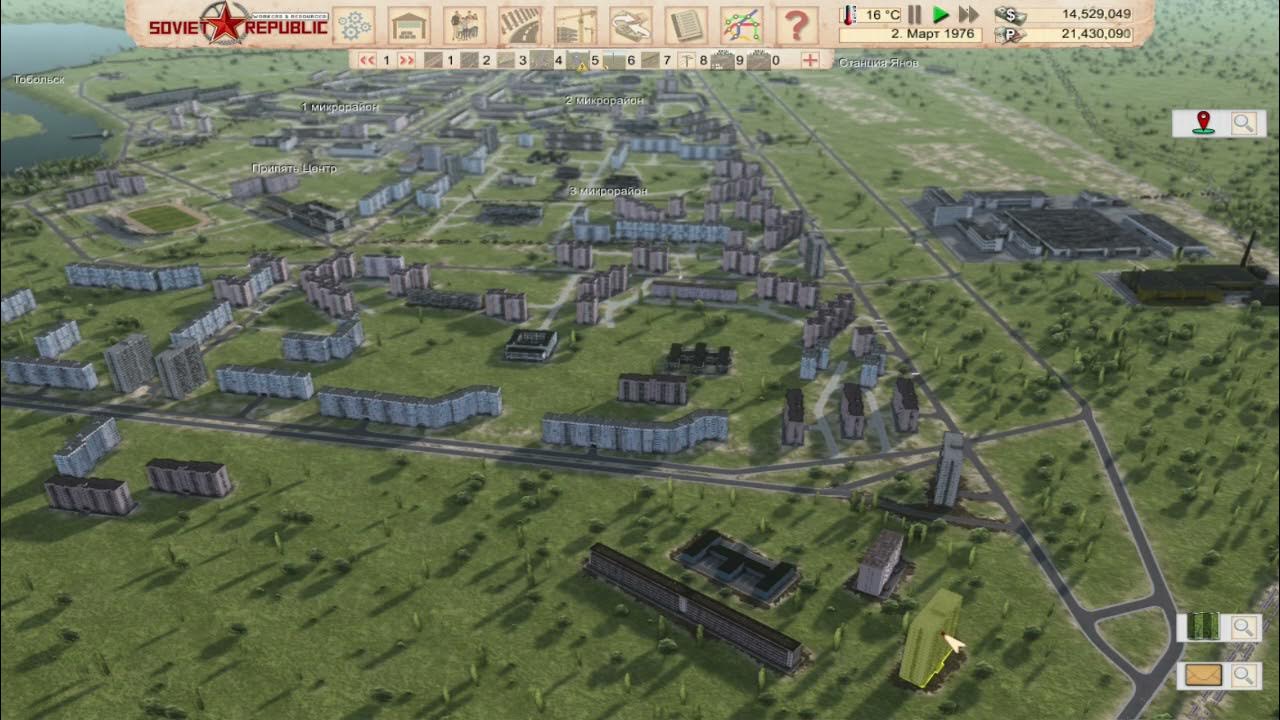
Task: Open the warehouse buildings menu
Action: click(409, 25)
